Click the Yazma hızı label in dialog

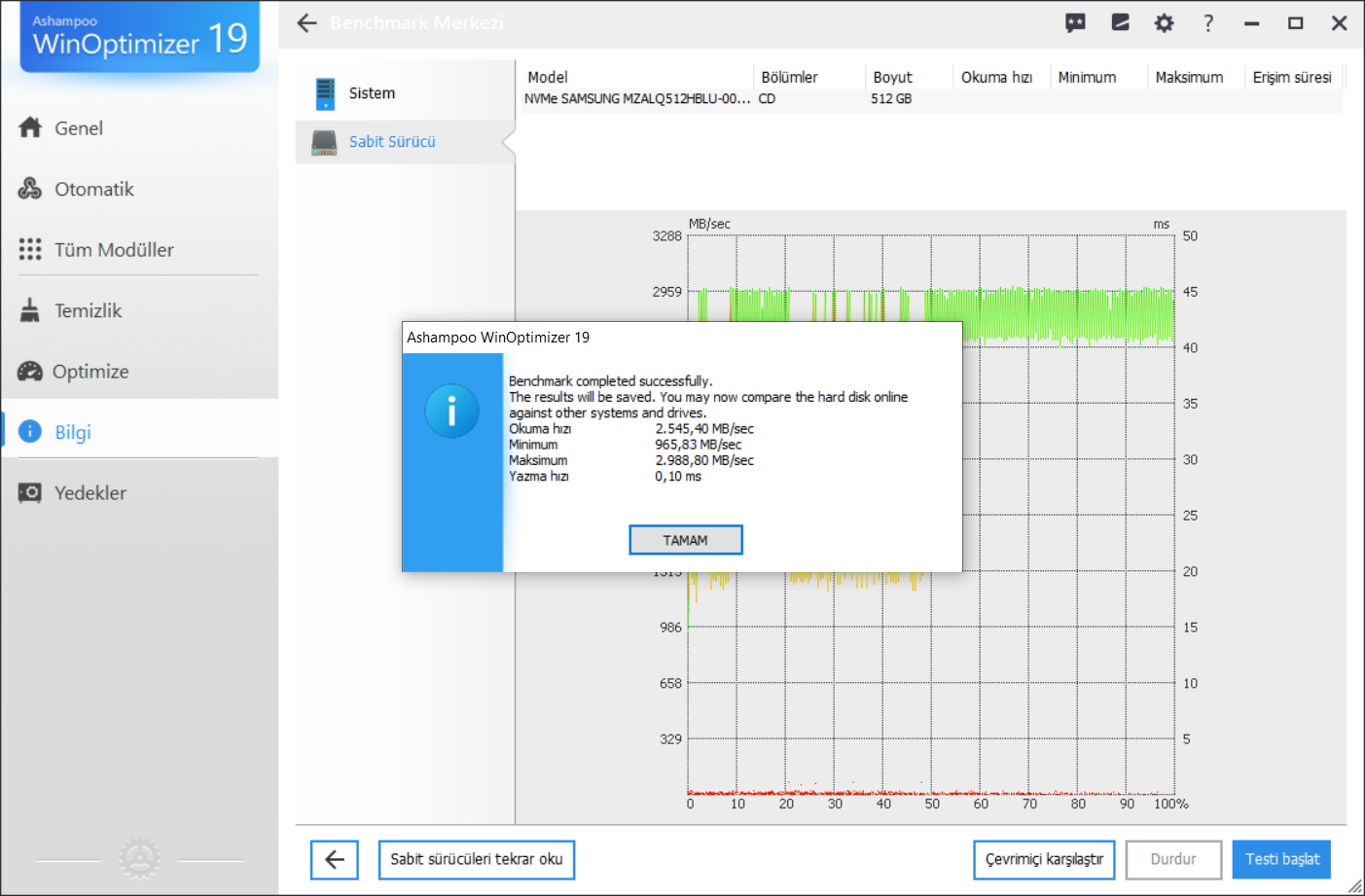(x=539, y=476)
